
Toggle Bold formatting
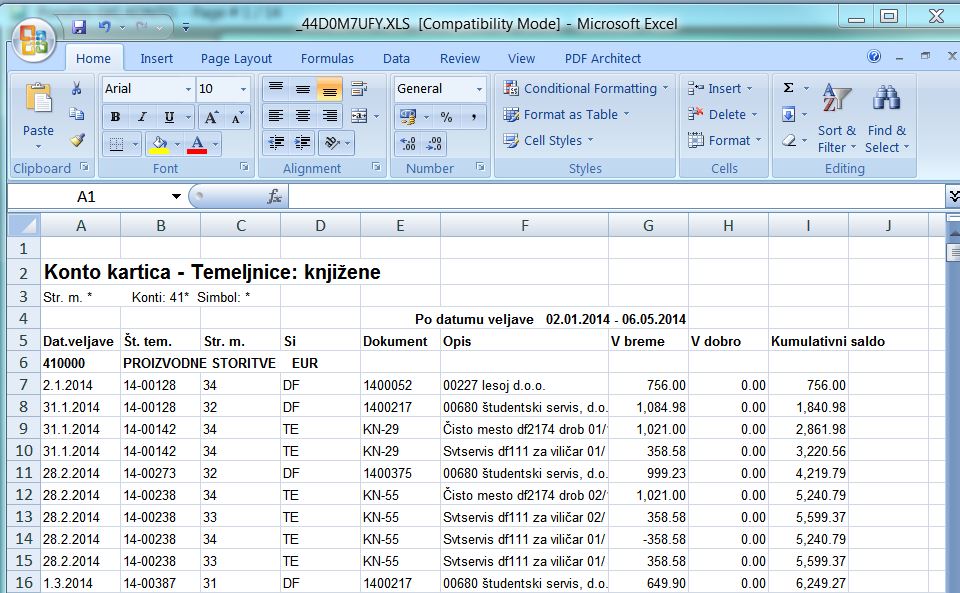pyautogui.click(x=115, y=116)
